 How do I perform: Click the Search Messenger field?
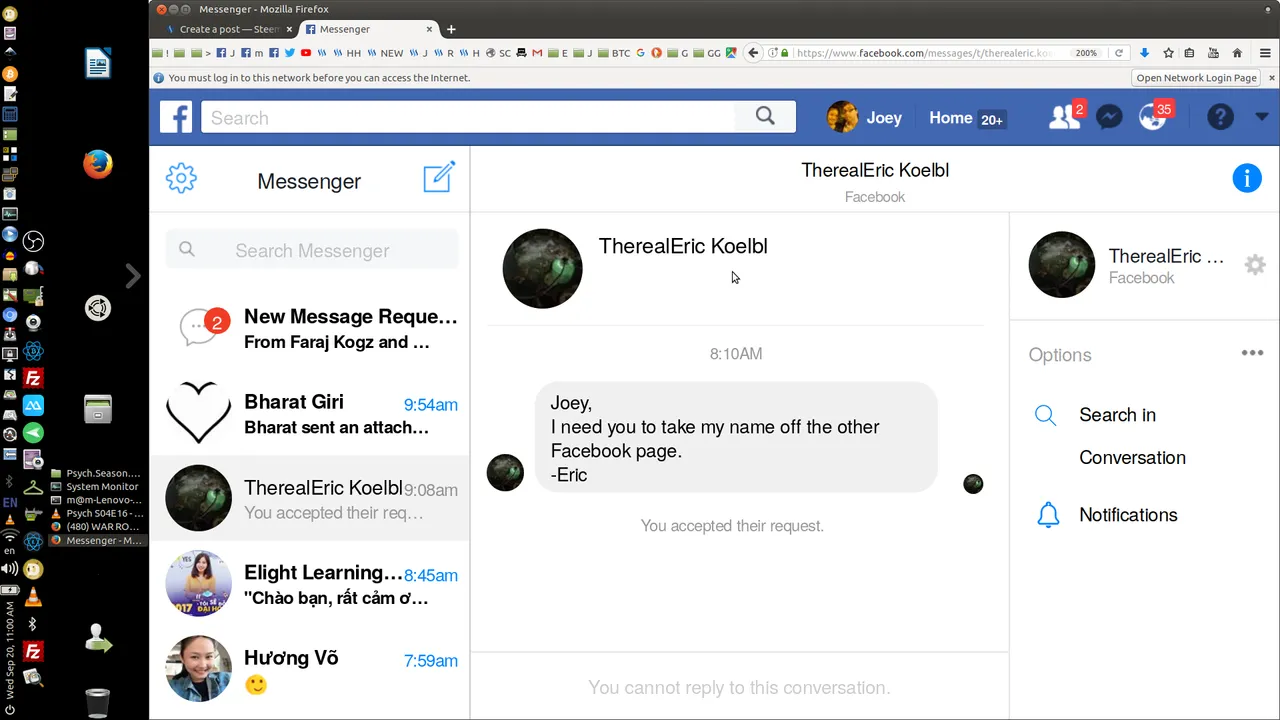click(312, 250)
